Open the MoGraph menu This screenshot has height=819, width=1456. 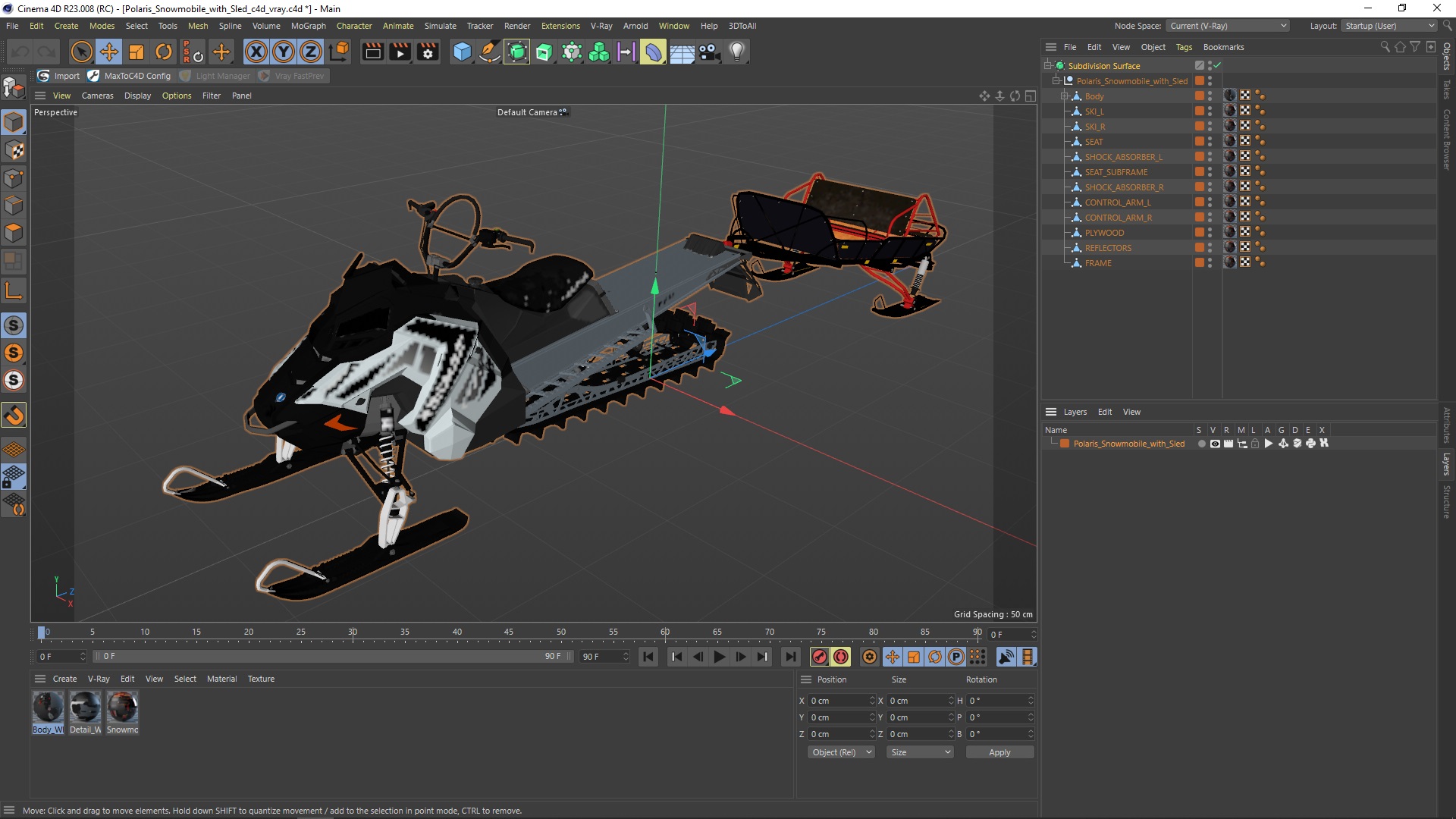308,26
